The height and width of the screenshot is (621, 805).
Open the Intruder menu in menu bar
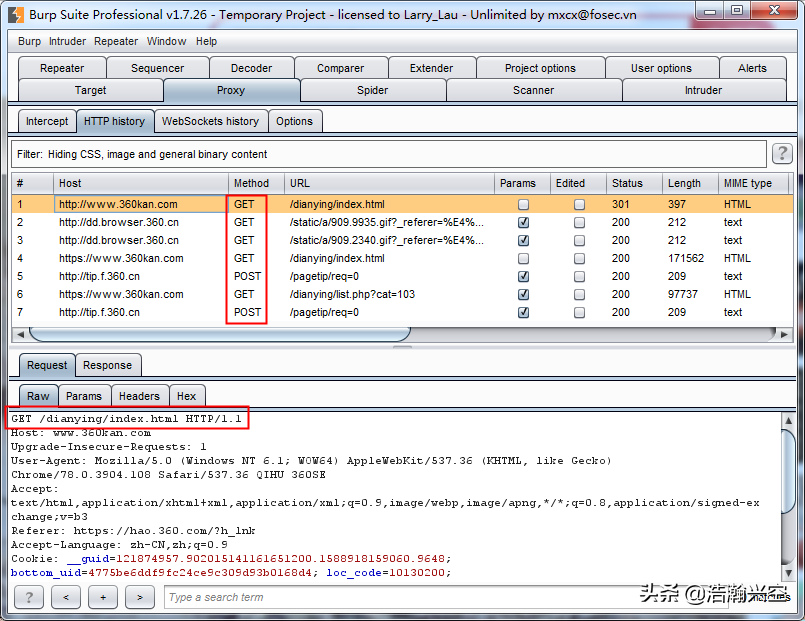(67, 41)
